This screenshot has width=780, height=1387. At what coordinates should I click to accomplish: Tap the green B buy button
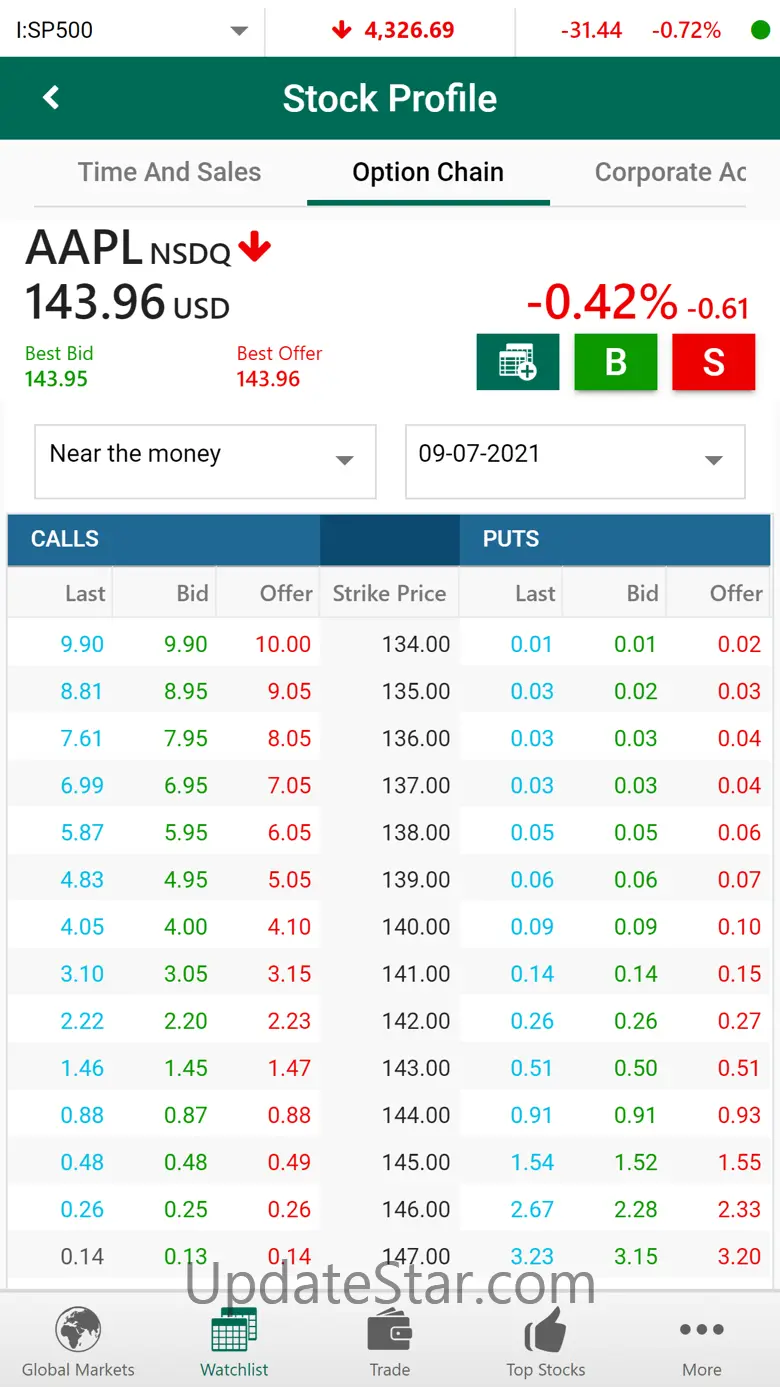(616, 361)
